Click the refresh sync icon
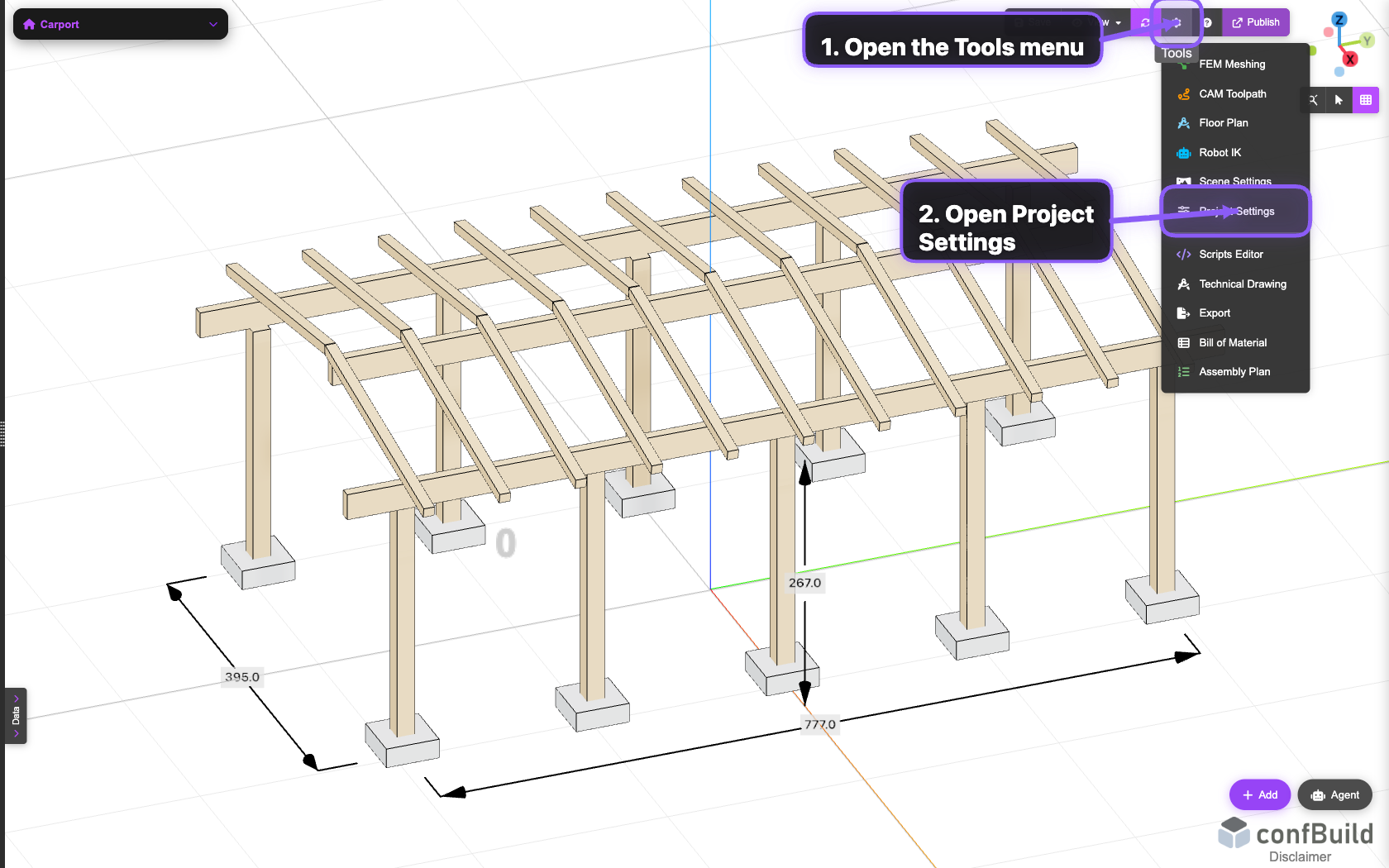 (1145, 23)
